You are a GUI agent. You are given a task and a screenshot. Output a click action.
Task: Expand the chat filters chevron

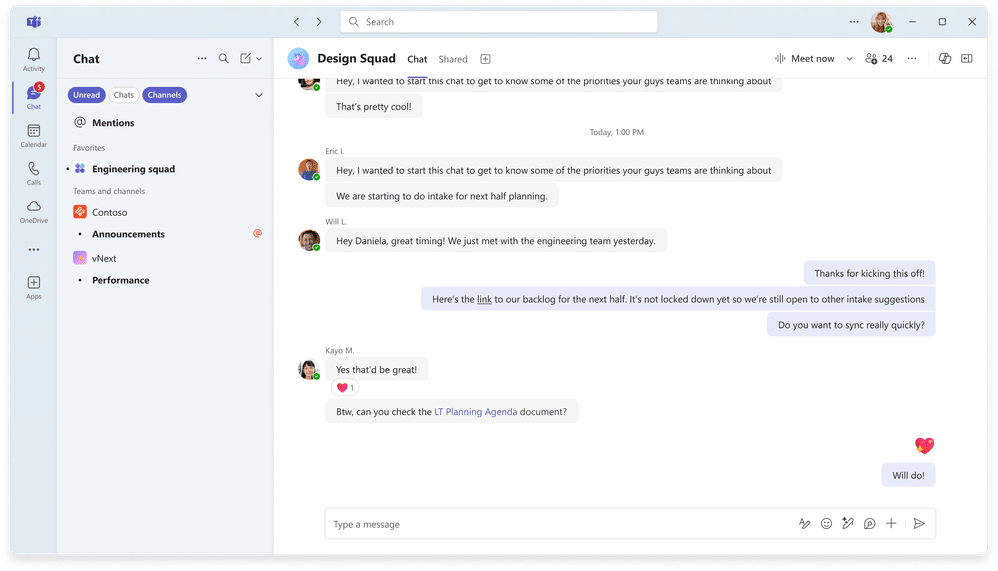[259, 95]
